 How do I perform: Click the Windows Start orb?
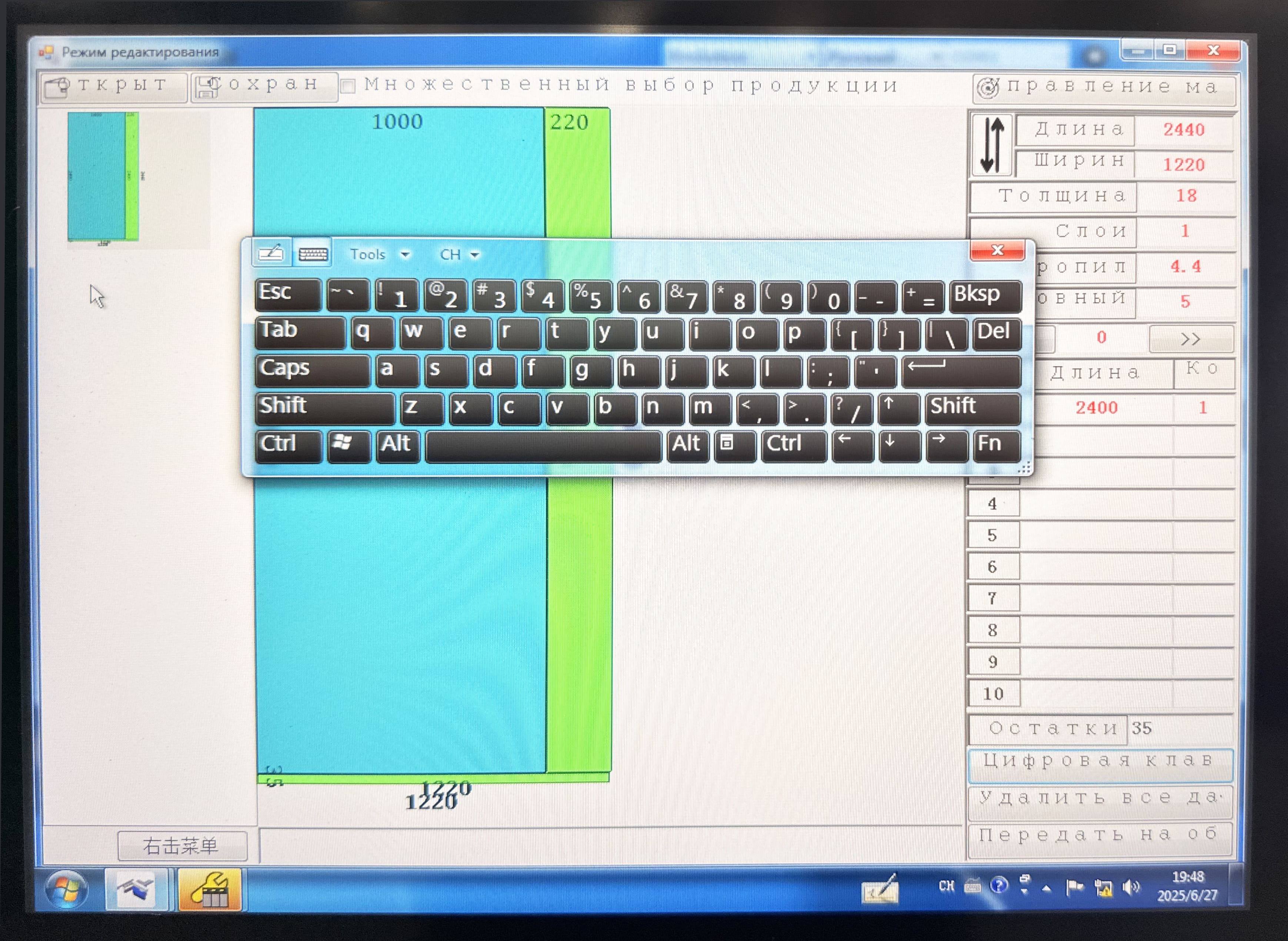click(x=66, y=889)
